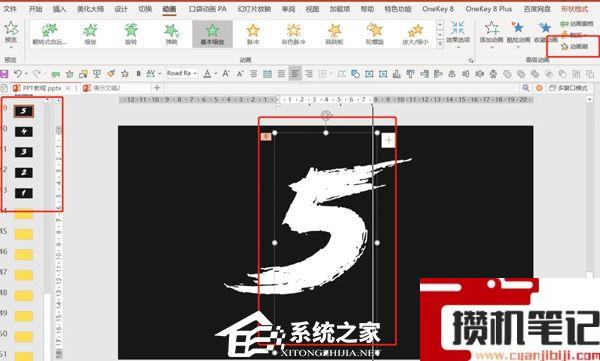Click the plus button beside the selected shape
The image size is (600, 361).
pyautogui.click(x=389, y=140)
